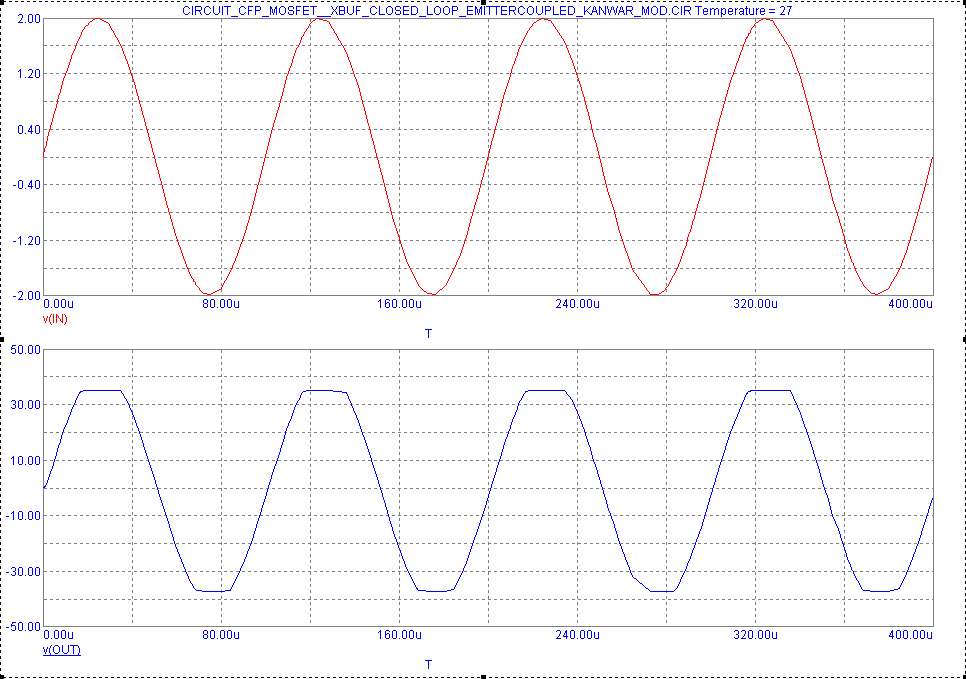Image resolution: width=966 pixels, height=679 pixels.
Task: Click the 240.00u time label on bottom plot
Action: (x=577, y=635)
